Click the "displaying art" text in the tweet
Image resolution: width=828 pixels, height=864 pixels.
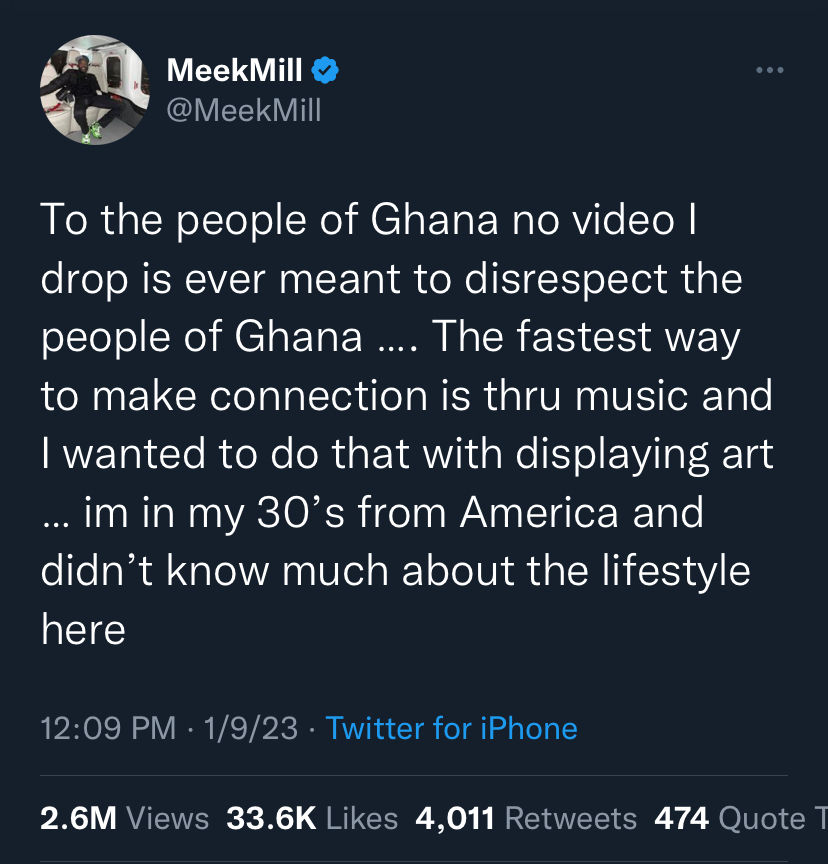[x=645, y=455]
